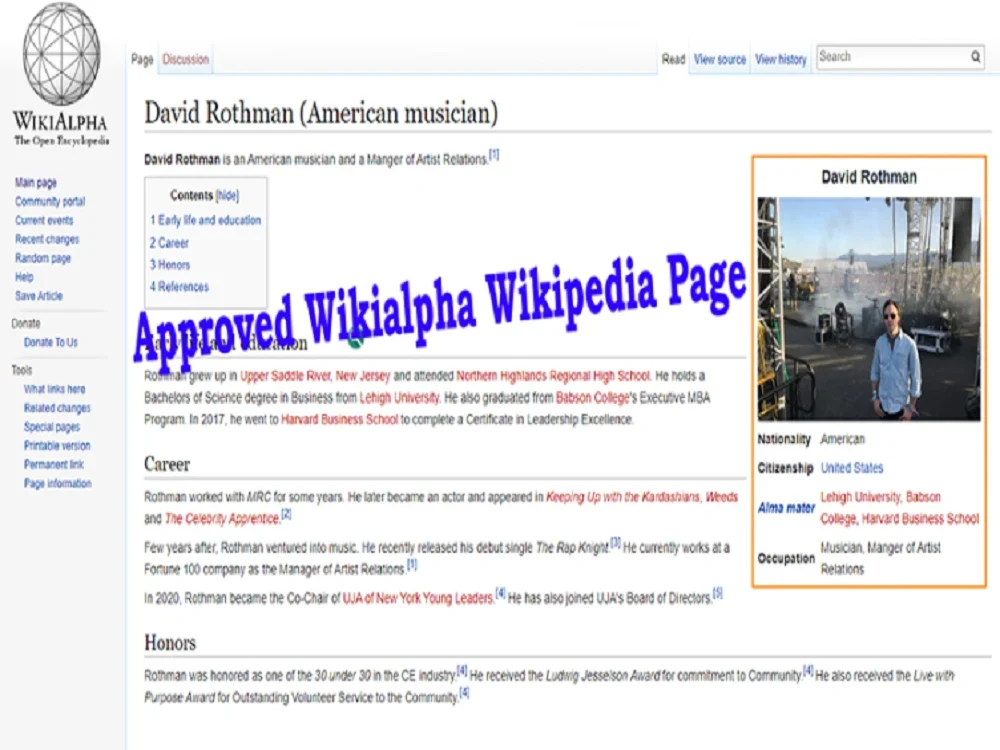The height and width of the screenshot is (750, 1000).
Task: Jump to Career in contents
Action: click(169, 243)
